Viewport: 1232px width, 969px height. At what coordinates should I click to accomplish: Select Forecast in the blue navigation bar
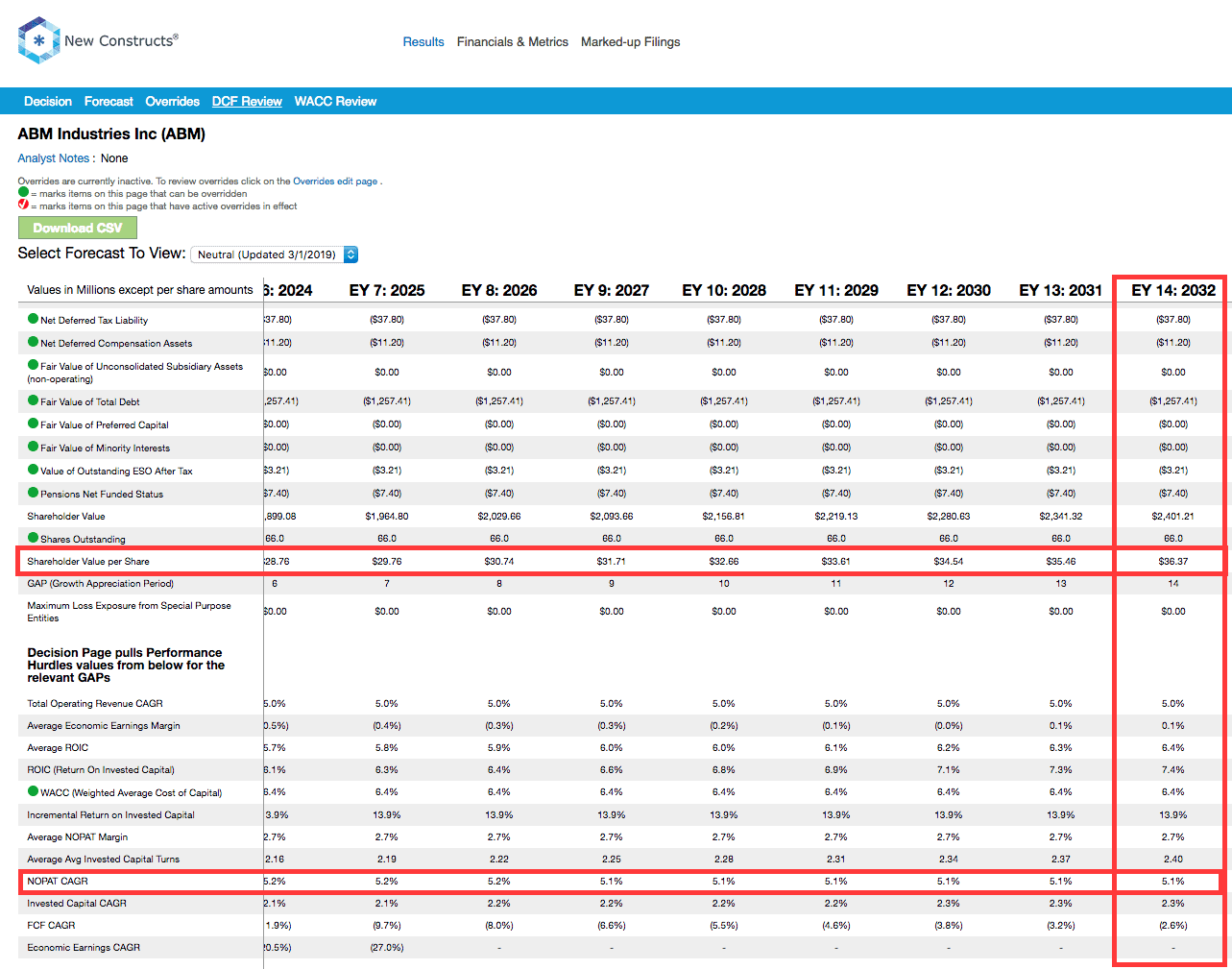pos(109,101)
